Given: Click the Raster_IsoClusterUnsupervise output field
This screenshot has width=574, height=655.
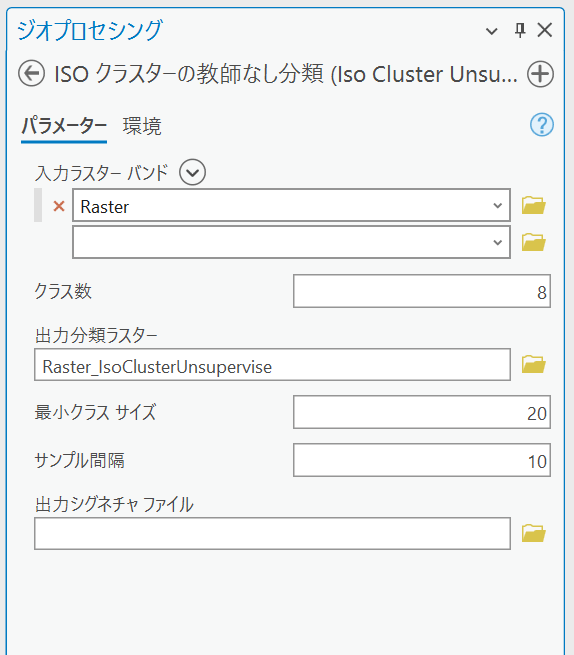Looking at the screenshot, I should tap(272, 365).
